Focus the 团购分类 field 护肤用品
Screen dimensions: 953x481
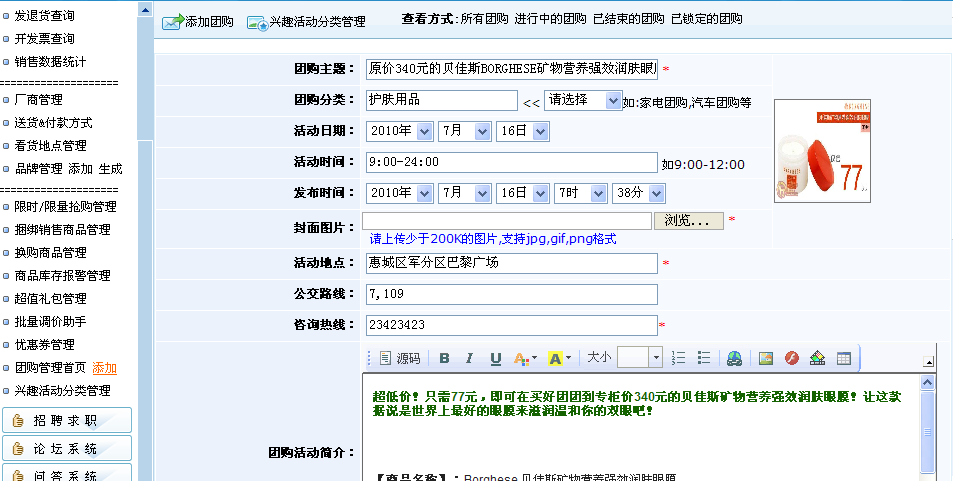[x=442, y=100]
